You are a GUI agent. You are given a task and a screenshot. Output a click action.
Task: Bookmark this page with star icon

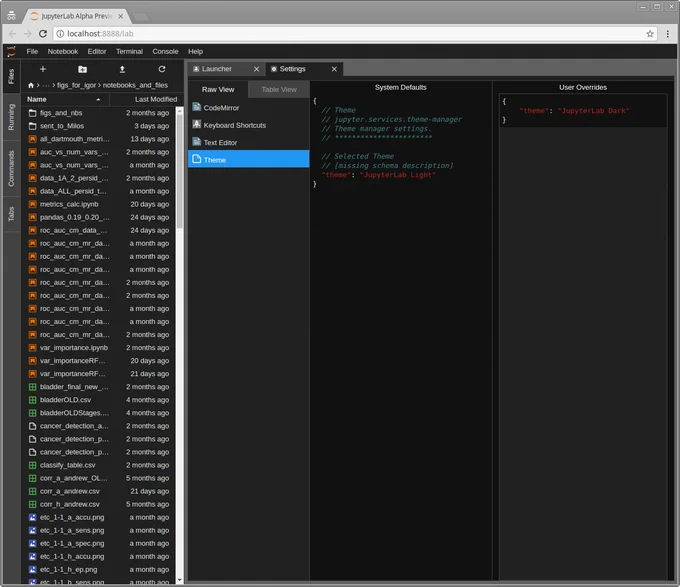650,34
